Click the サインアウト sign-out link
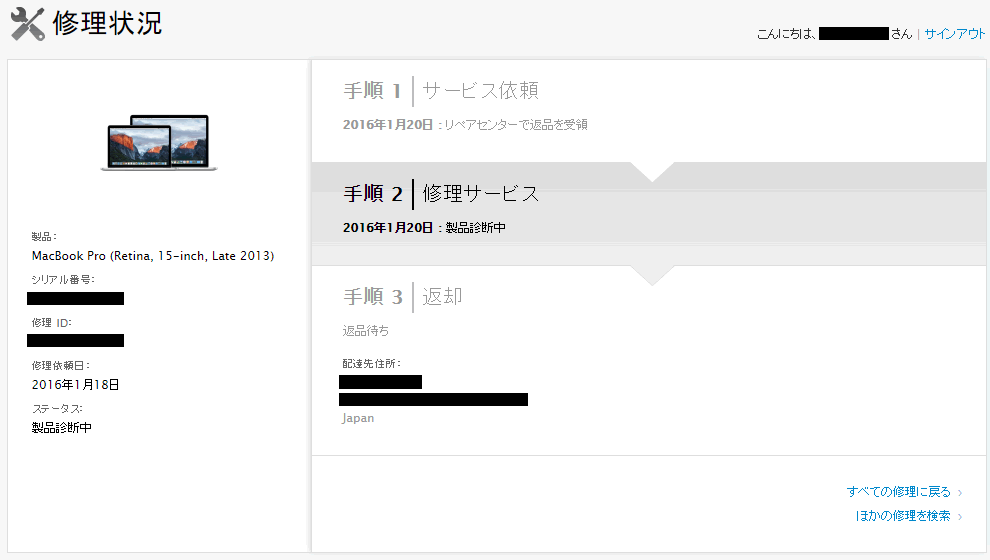The image size is (990, 560). tap(955, 33)
